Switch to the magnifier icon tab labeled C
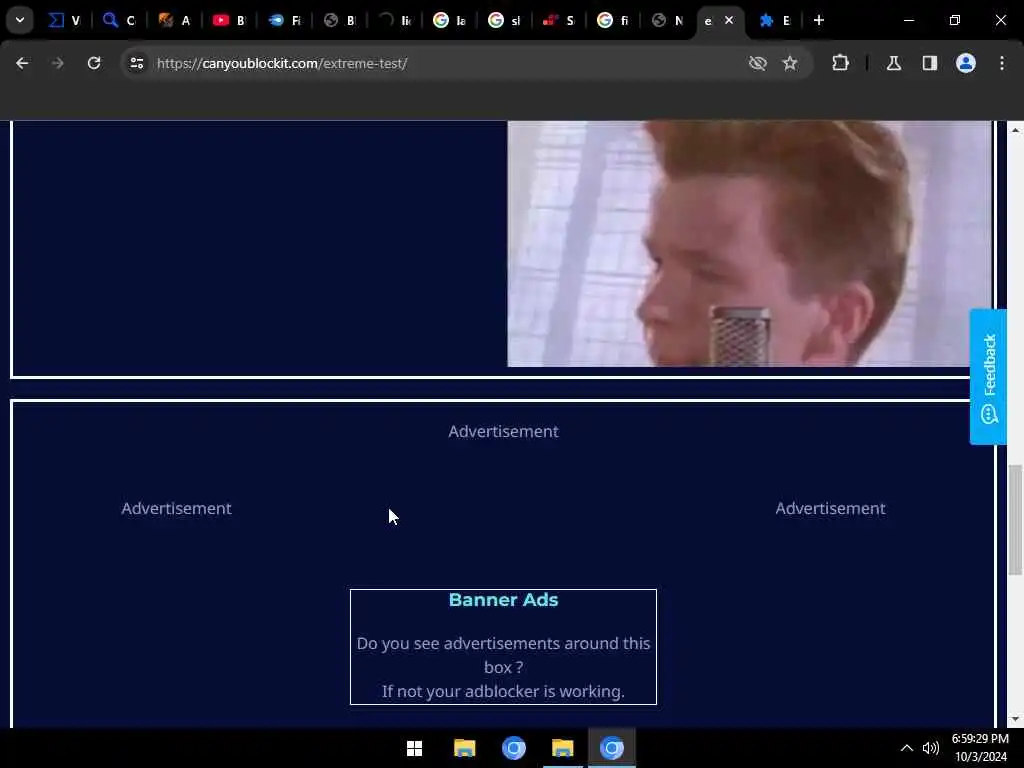Image resolution: width=1024 pixels, height=768 pixels. click(119, 20)
